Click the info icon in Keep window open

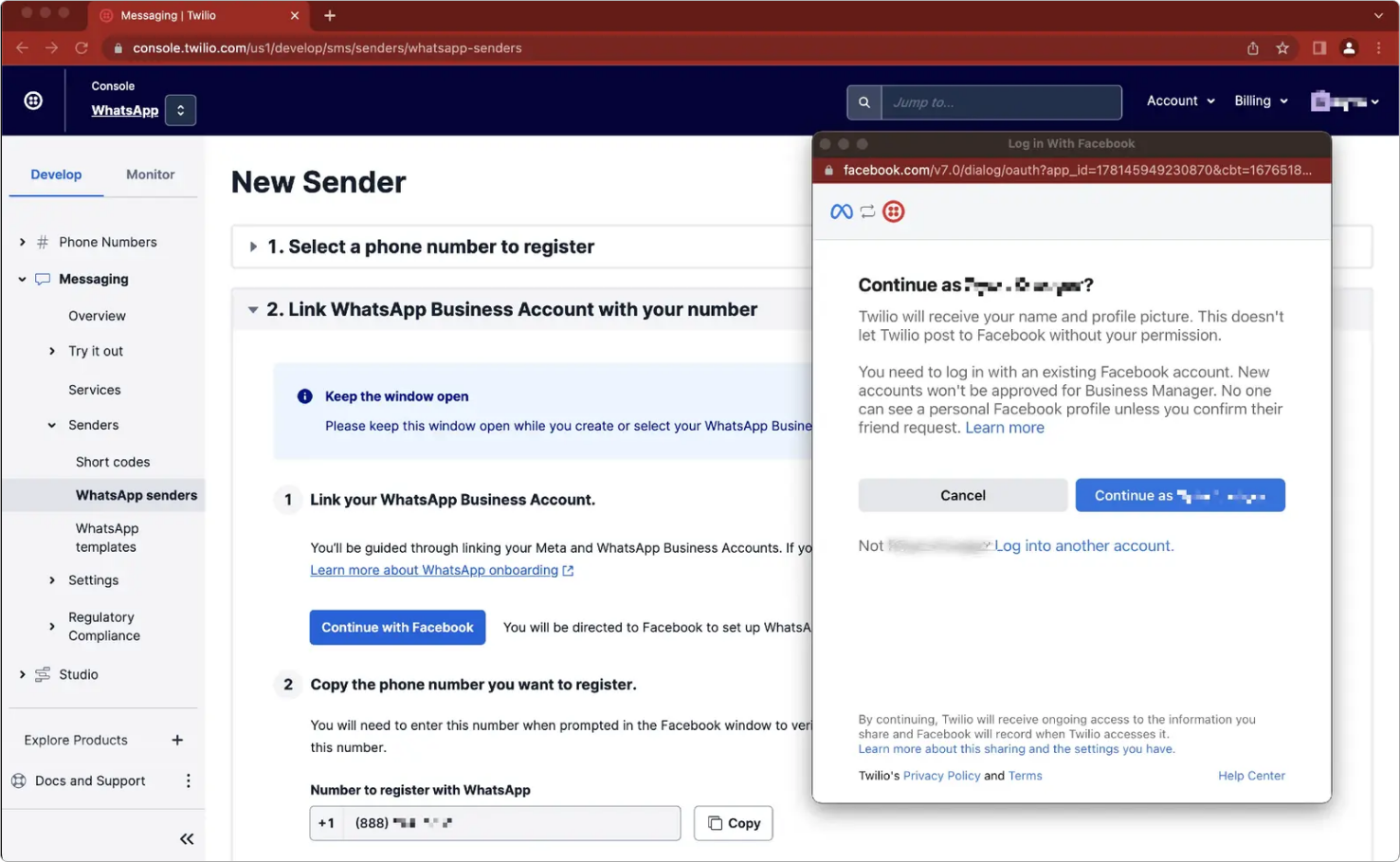(304, 396)
